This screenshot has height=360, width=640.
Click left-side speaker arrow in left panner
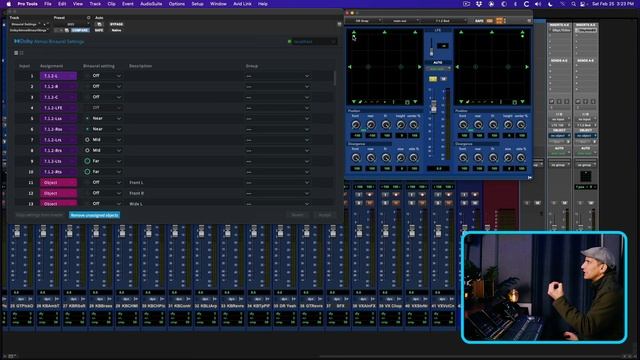tap(350, 67)
